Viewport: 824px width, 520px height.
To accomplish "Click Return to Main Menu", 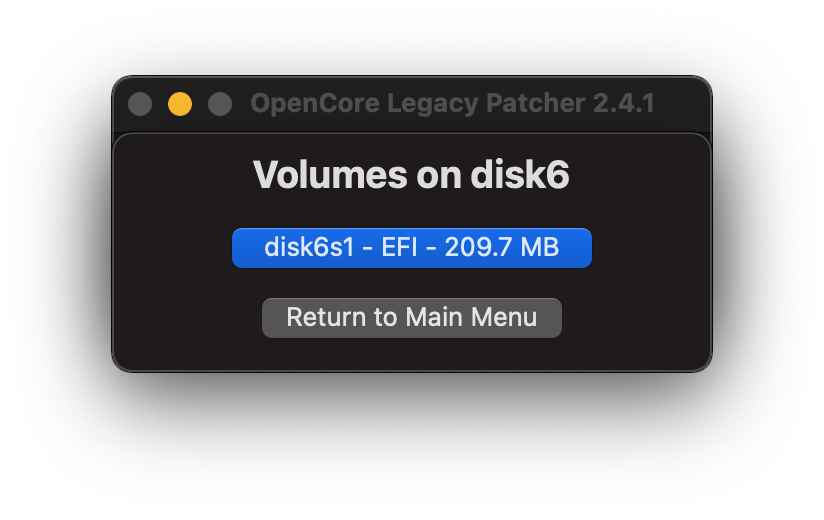I will coord(411,317).
